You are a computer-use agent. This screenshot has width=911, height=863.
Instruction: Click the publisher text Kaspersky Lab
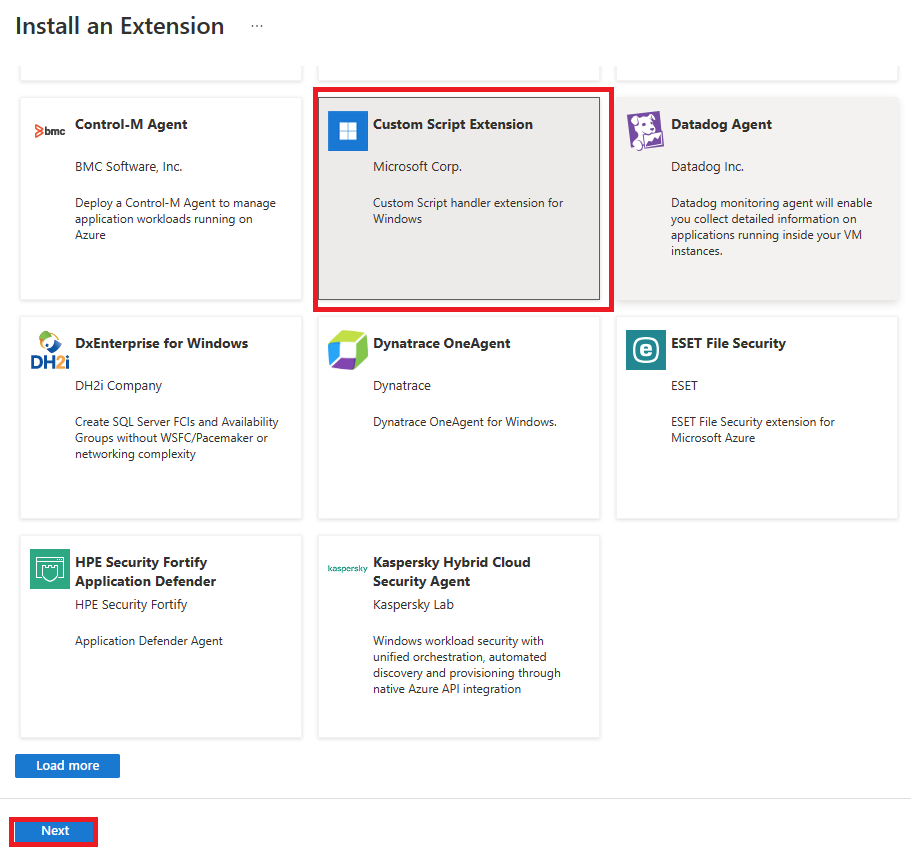413,605
